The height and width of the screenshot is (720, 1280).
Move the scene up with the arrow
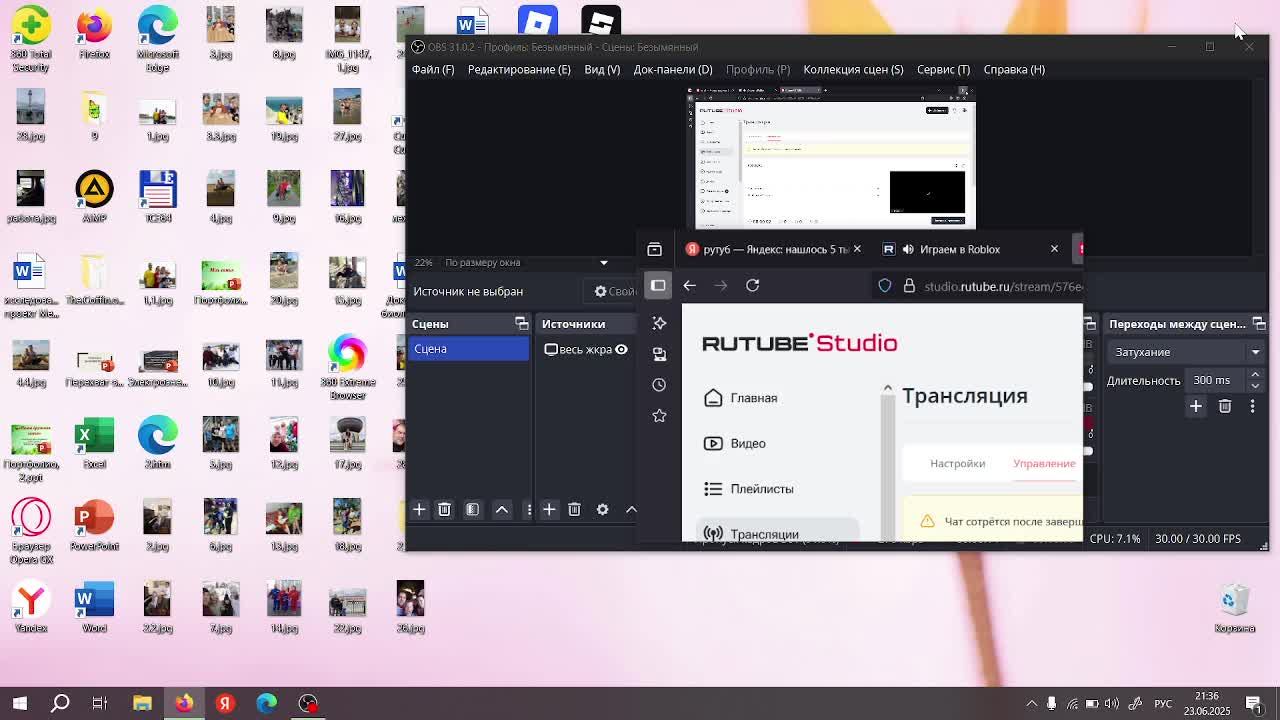tap(502, 510)
